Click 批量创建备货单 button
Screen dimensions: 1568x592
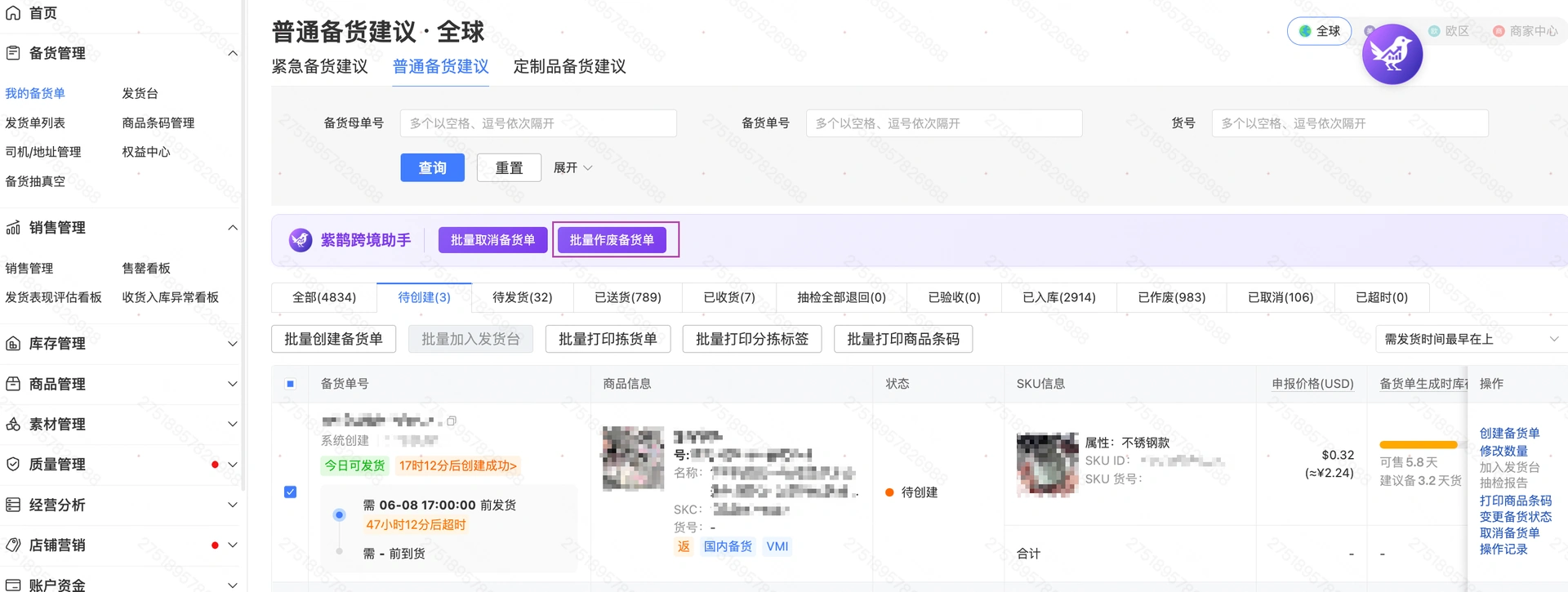point(333,339)
